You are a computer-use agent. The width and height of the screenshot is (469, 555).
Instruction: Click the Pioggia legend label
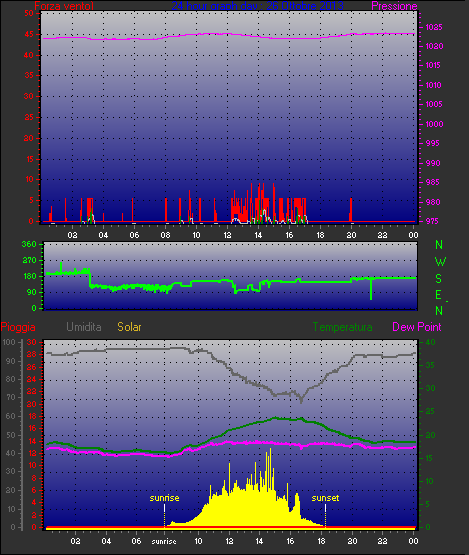click(x=18, y=327)
